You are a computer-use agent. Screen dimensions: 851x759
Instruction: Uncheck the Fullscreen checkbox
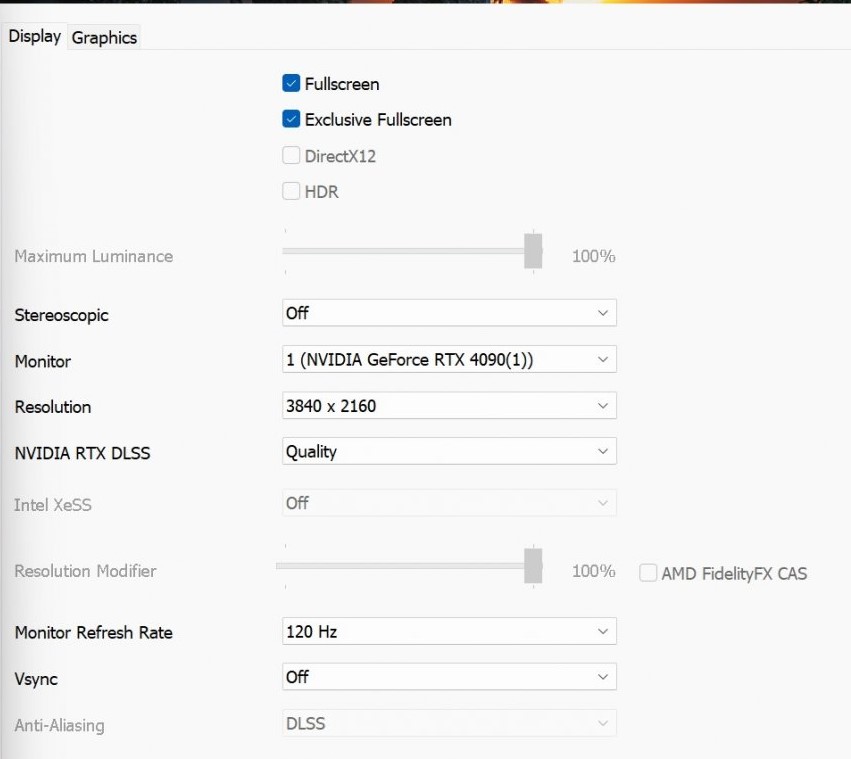point(291,84)
